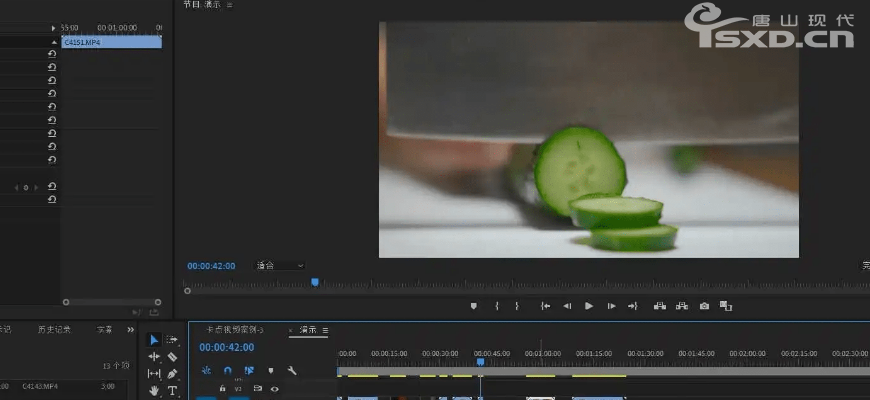Screen dimensions: 870x400
Task: Toggle V2 track eye visibility
Action: (274, 389)
